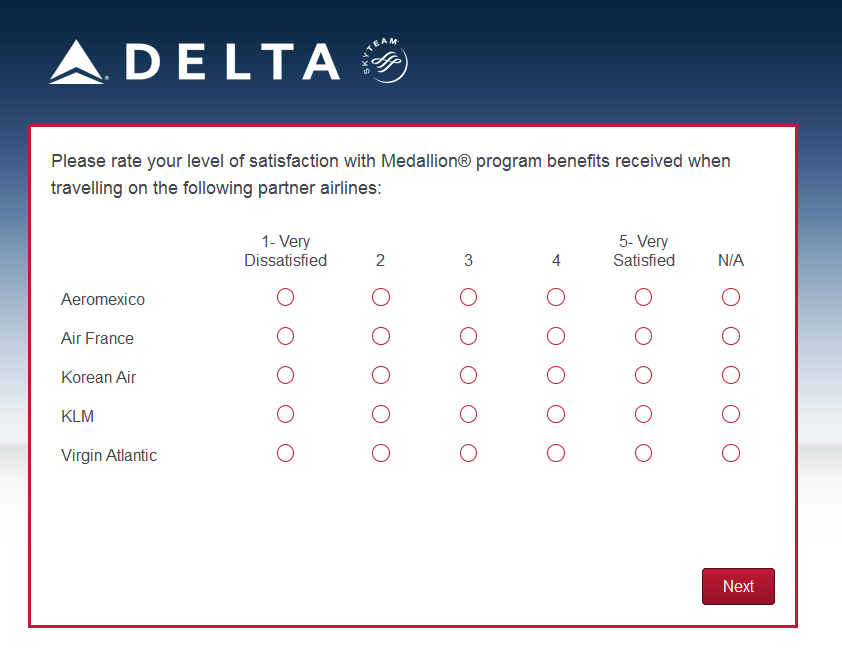Mark Korean Air as N/A
Viewport: 842px width, 666px height.
pos(731,375)
